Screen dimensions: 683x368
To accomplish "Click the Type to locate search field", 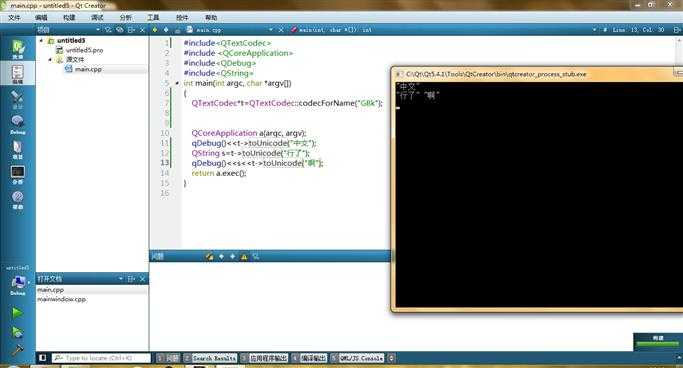I will click(101, 358).
